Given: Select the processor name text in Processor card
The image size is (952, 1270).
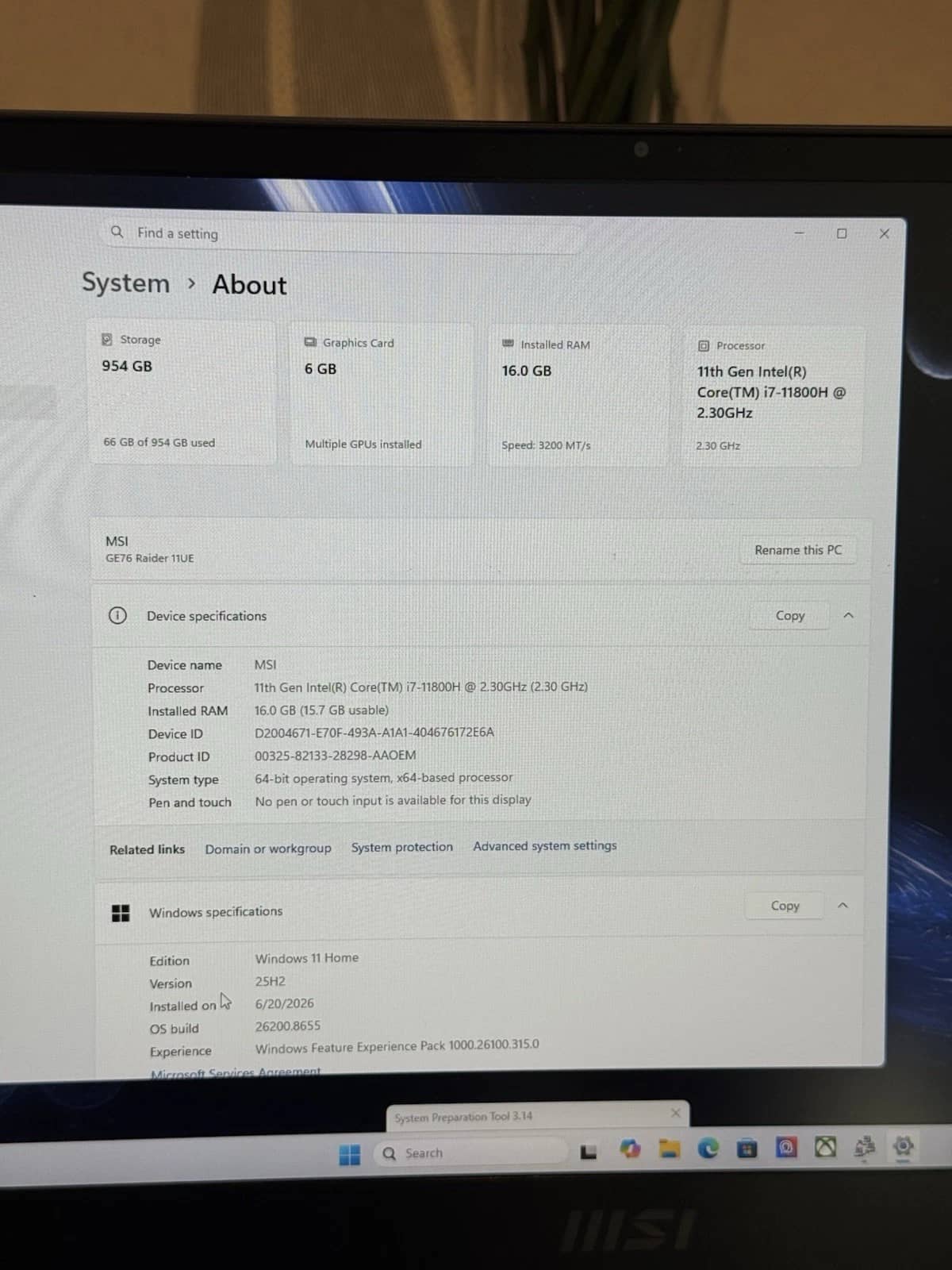Looking at the screenshot, I should point(772,392).
